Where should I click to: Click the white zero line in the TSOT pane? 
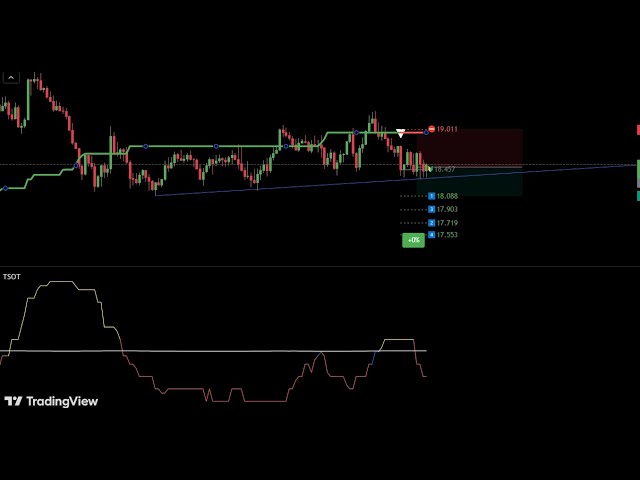pos(213,351)
